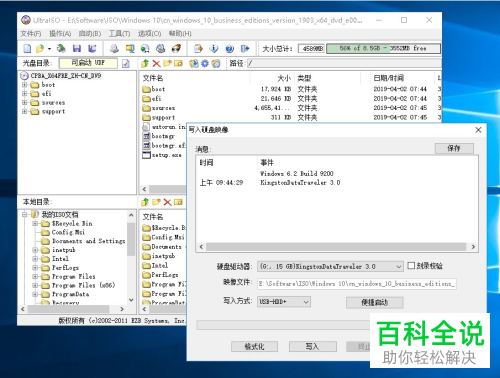Click the 格式化 button
This screenshot has width=500, height=378.
[254, 347]
